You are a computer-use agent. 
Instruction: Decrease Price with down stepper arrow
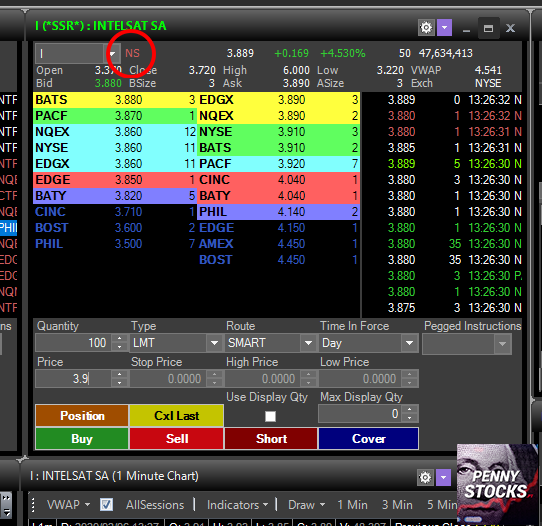coord(120,383)
